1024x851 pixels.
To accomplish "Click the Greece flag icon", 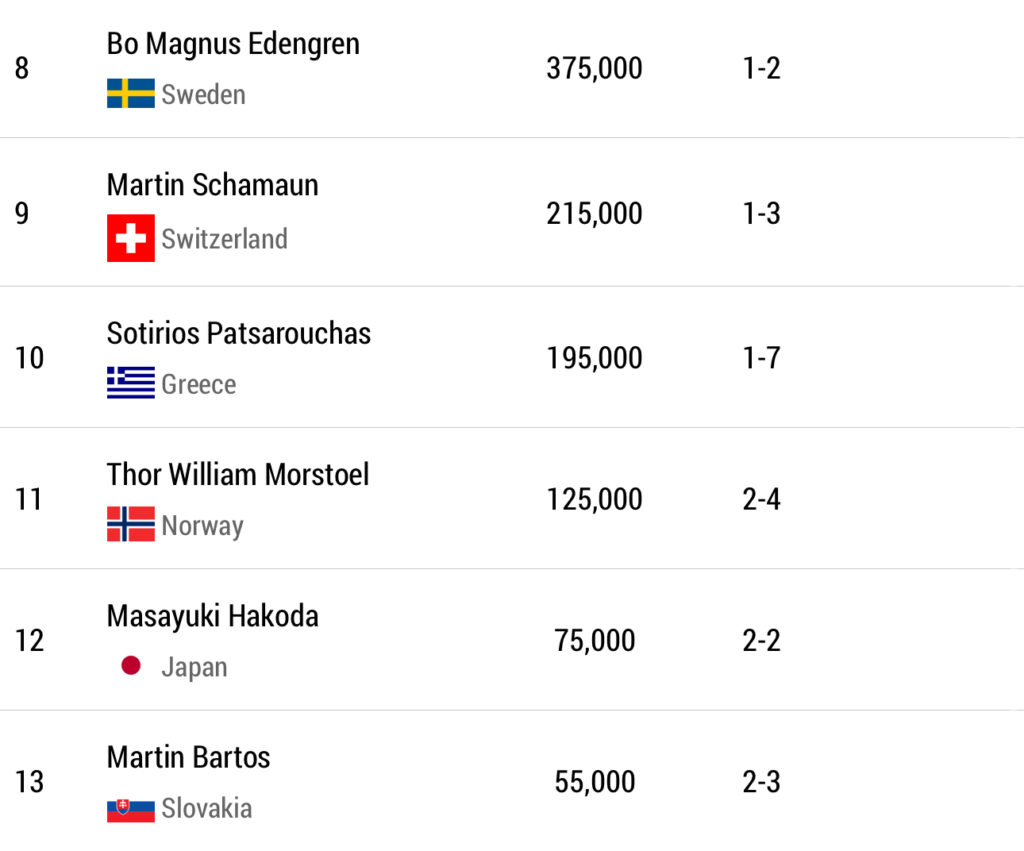I will click(130, 383).
